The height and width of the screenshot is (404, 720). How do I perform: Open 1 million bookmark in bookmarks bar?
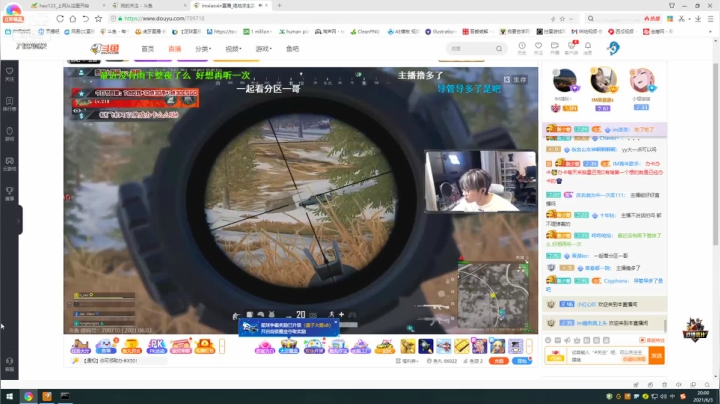258,32
